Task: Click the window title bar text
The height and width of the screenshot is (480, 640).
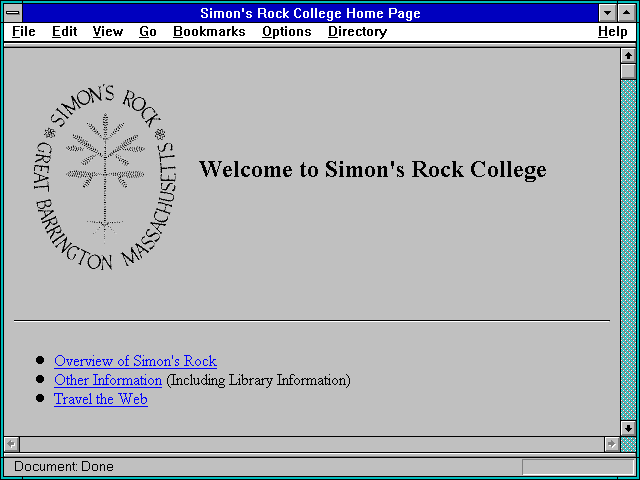Action: coord(310,13)
